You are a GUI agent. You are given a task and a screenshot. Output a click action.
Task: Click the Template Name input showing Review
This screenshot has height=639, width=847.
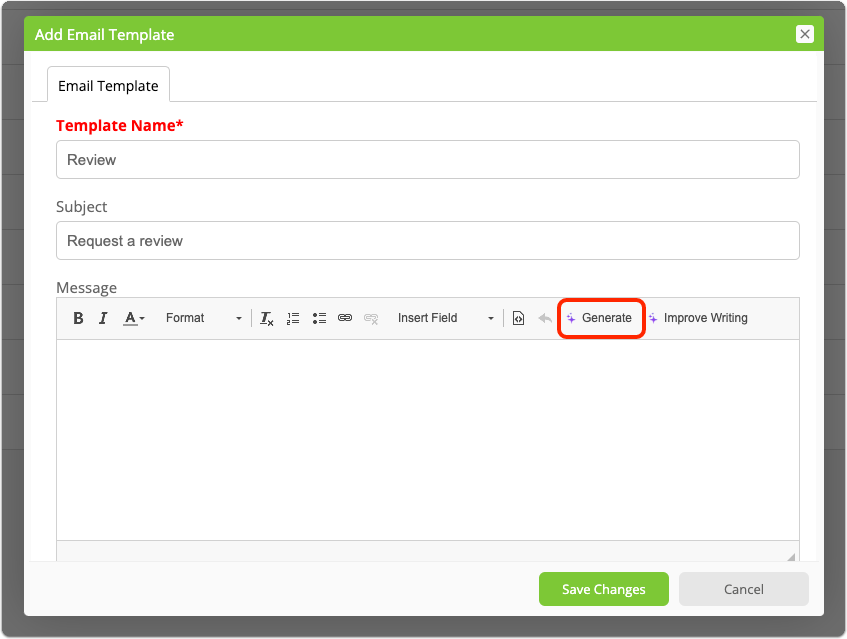pyautogui.click(x=428, y=159)
